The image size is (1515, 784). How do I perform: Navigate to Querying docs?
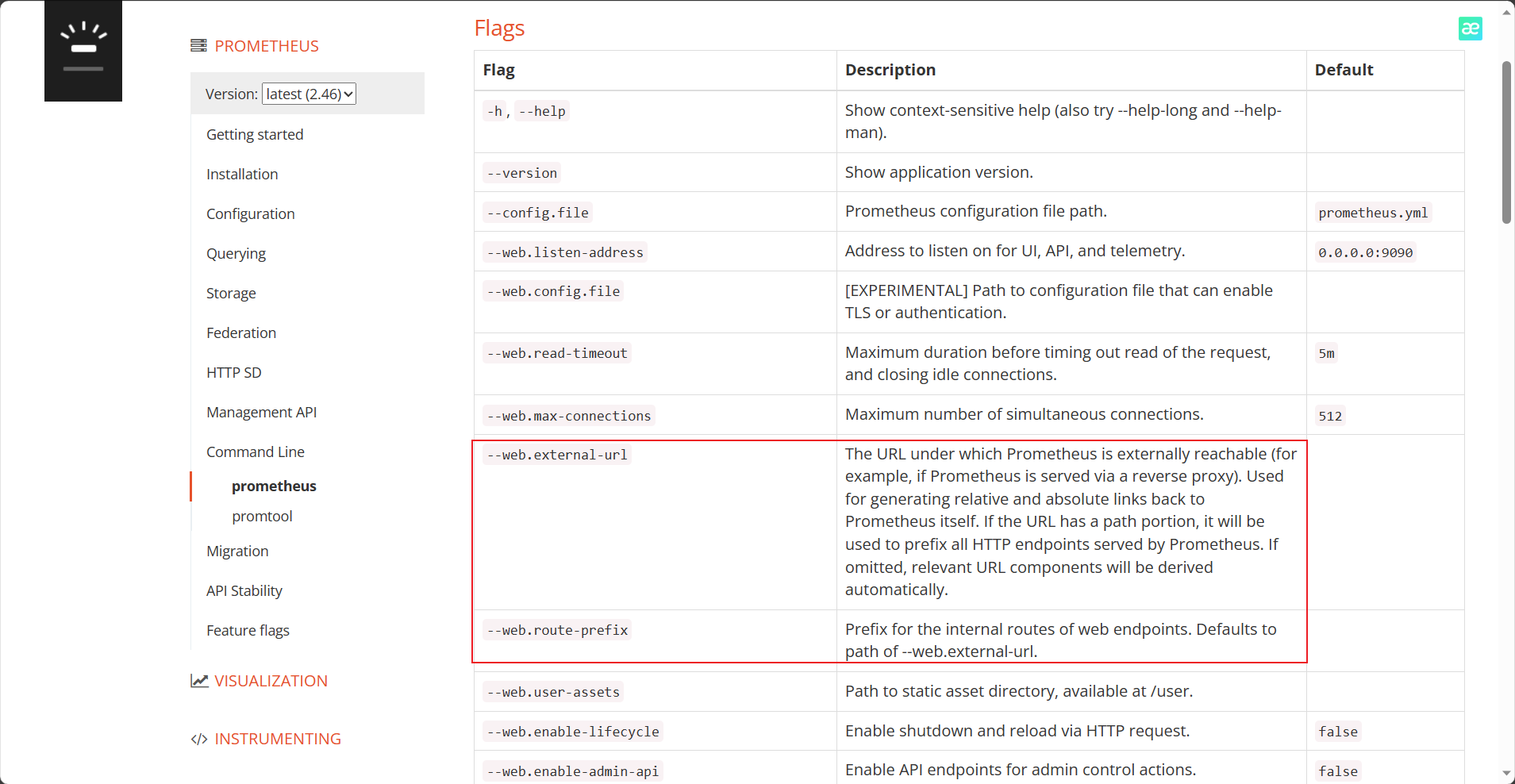pyautogui.click(x=236, y=253)
